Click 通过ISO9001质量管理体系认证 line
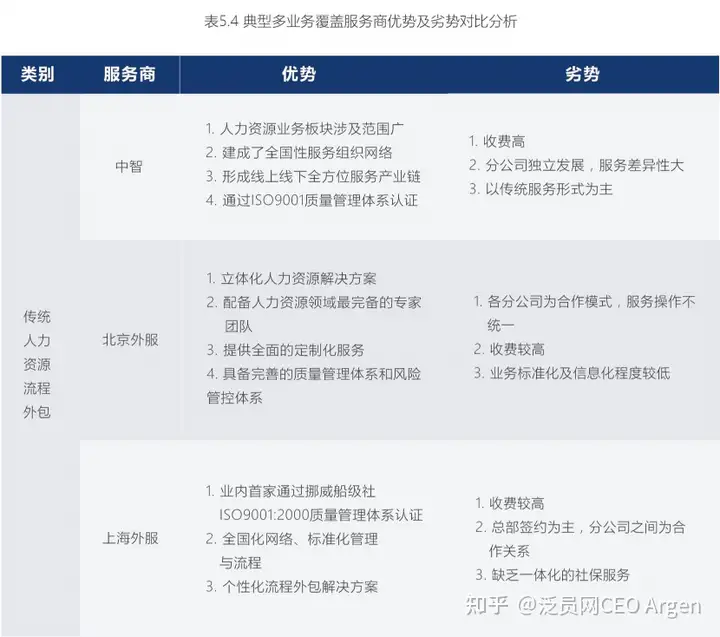This screenshot has width=720, height=637. click(x=312, y=200)
